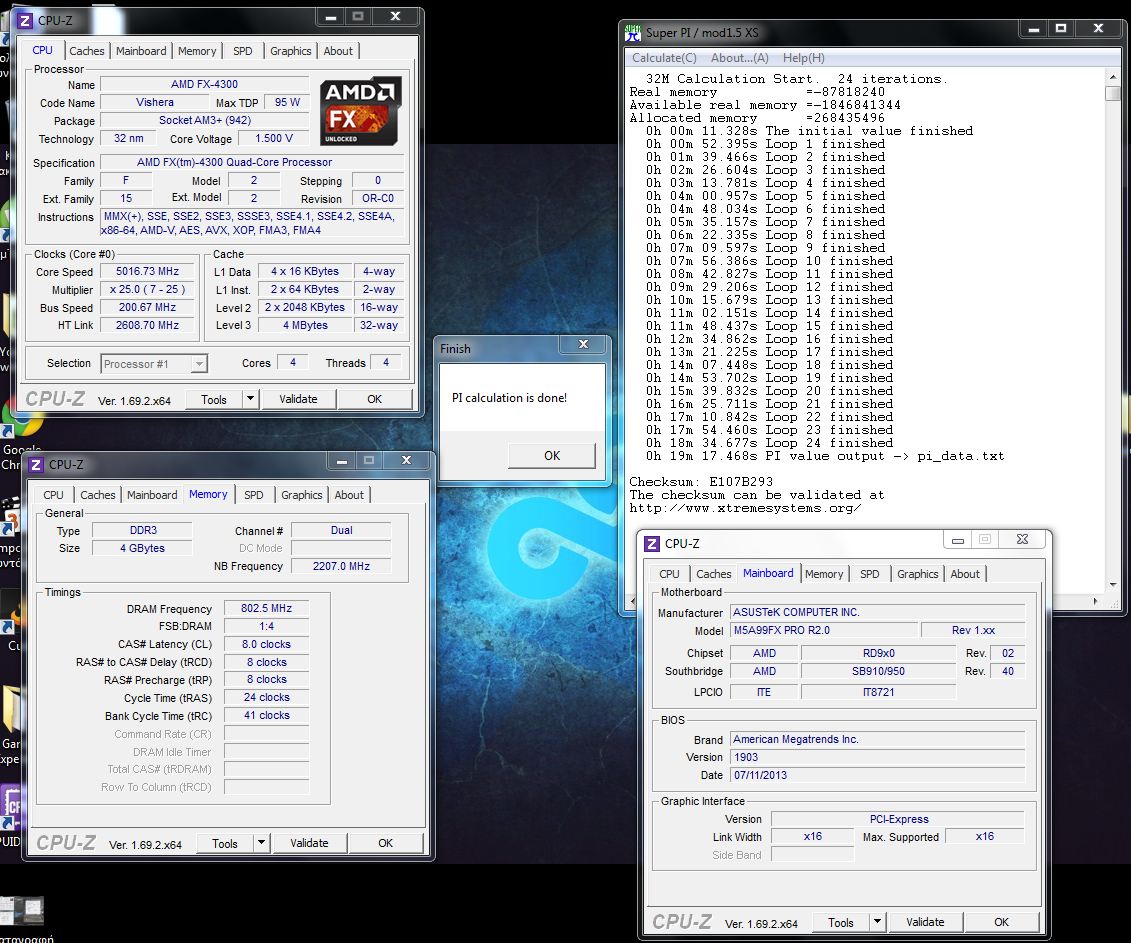Click the Package value "Socket AM3+ (942)"

[205, 120]
